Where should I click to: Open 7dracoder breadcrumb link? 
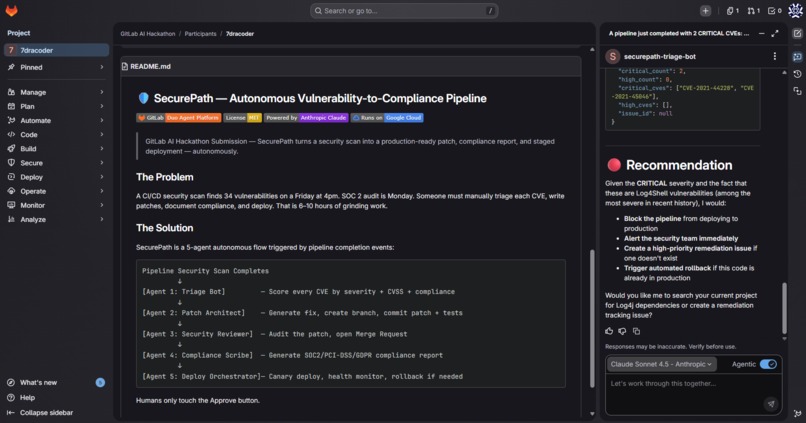coord(240,34)
